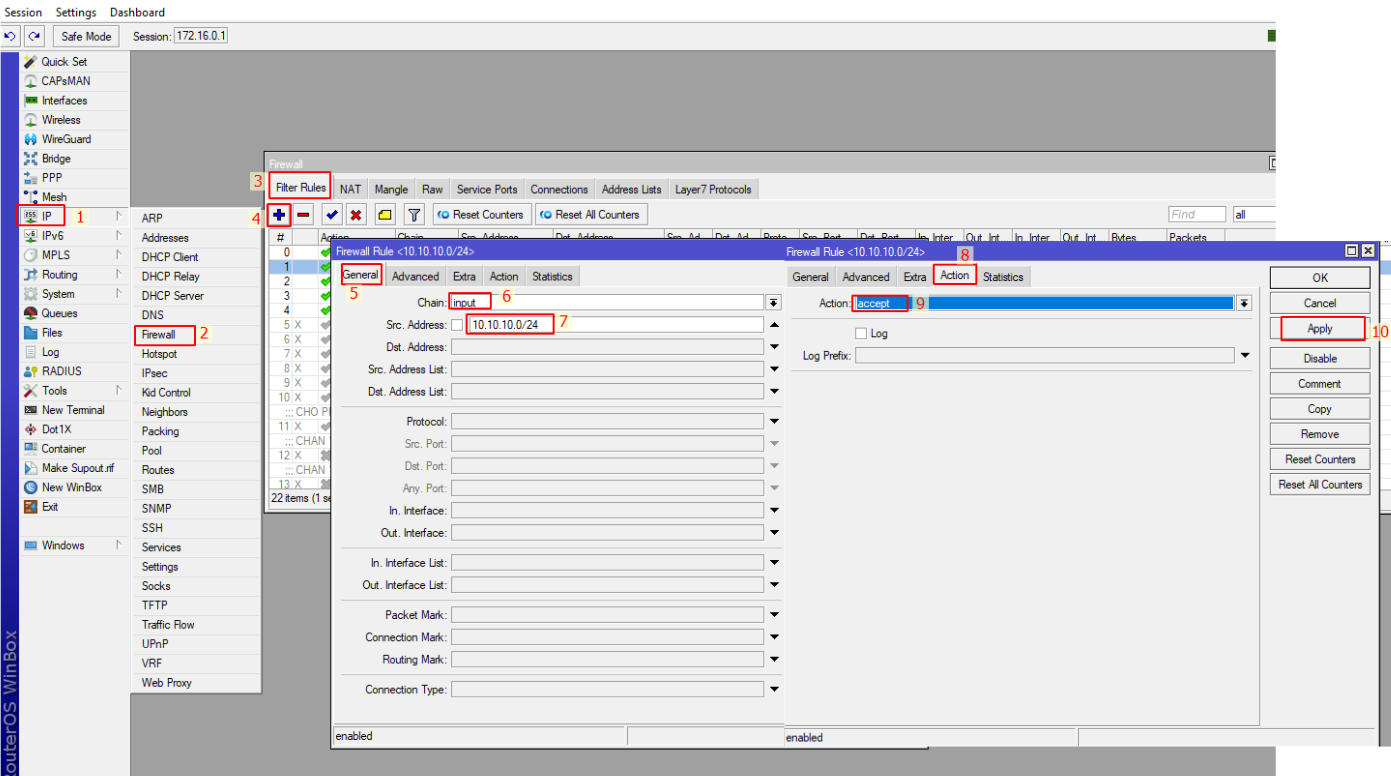Open the Advanced tab in rule dialog
This screenshot has width=1391, height=776.
point(415,277)
